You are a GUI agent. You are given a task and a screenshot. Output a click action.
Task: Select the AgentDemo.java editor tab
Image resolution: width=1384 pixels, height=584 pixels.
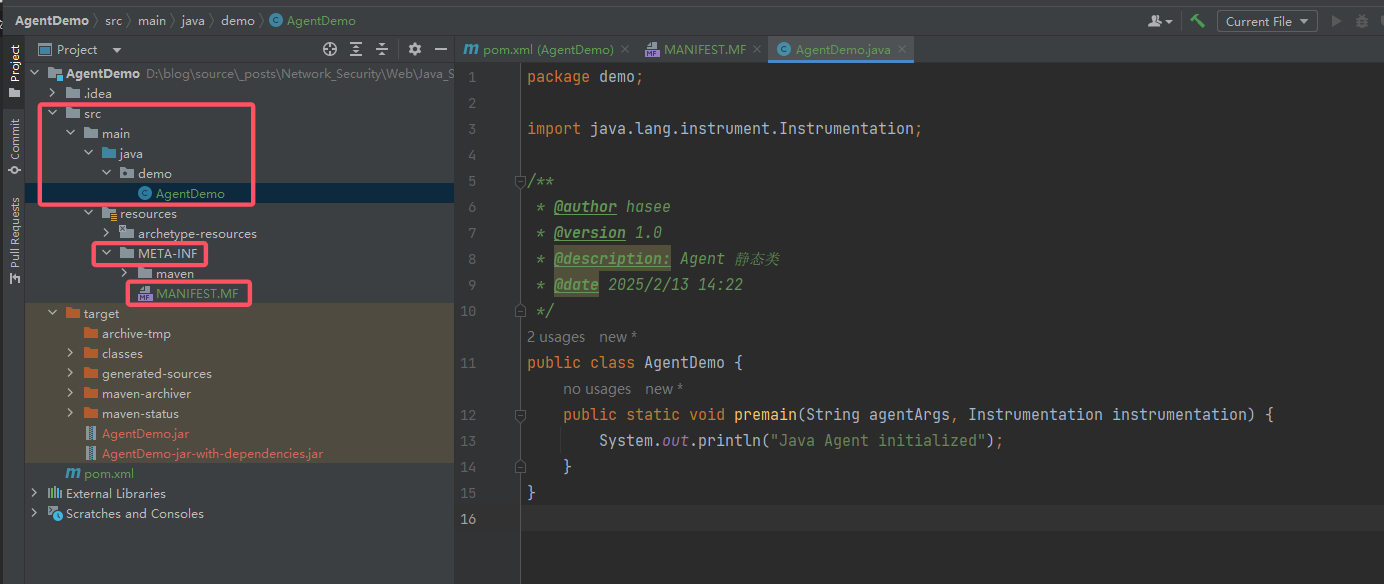click(842, 49)
